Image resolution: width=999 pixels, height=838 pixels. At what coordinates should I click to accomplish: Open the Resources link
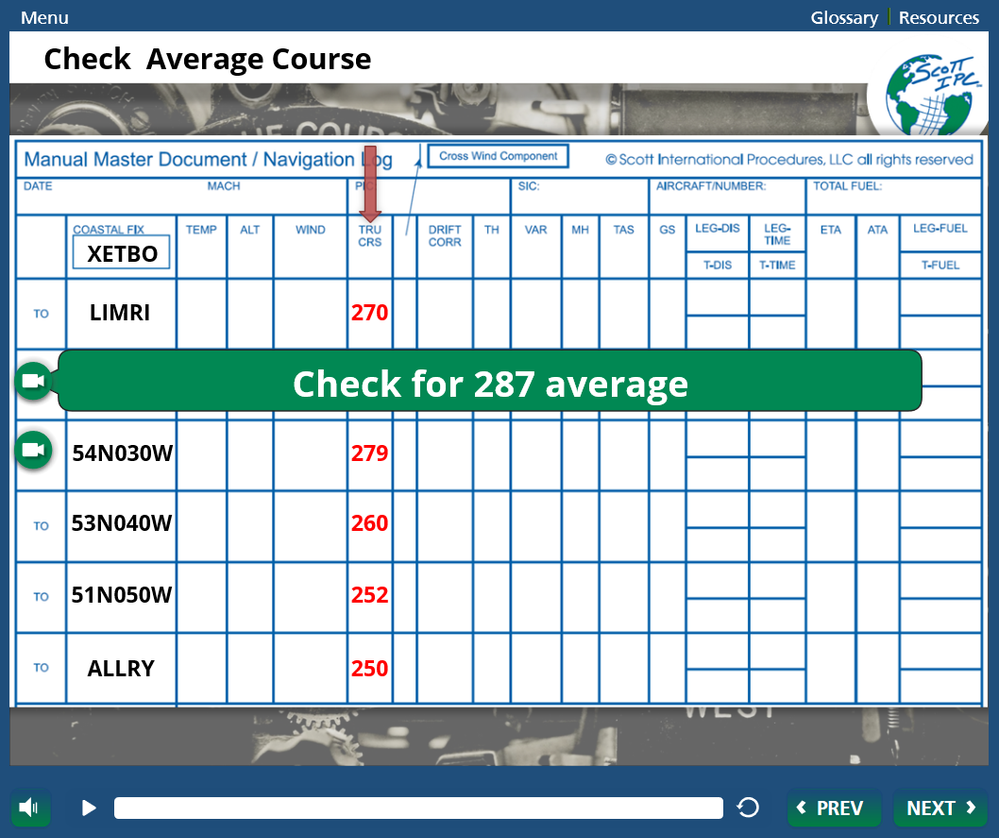pos(938,18)
